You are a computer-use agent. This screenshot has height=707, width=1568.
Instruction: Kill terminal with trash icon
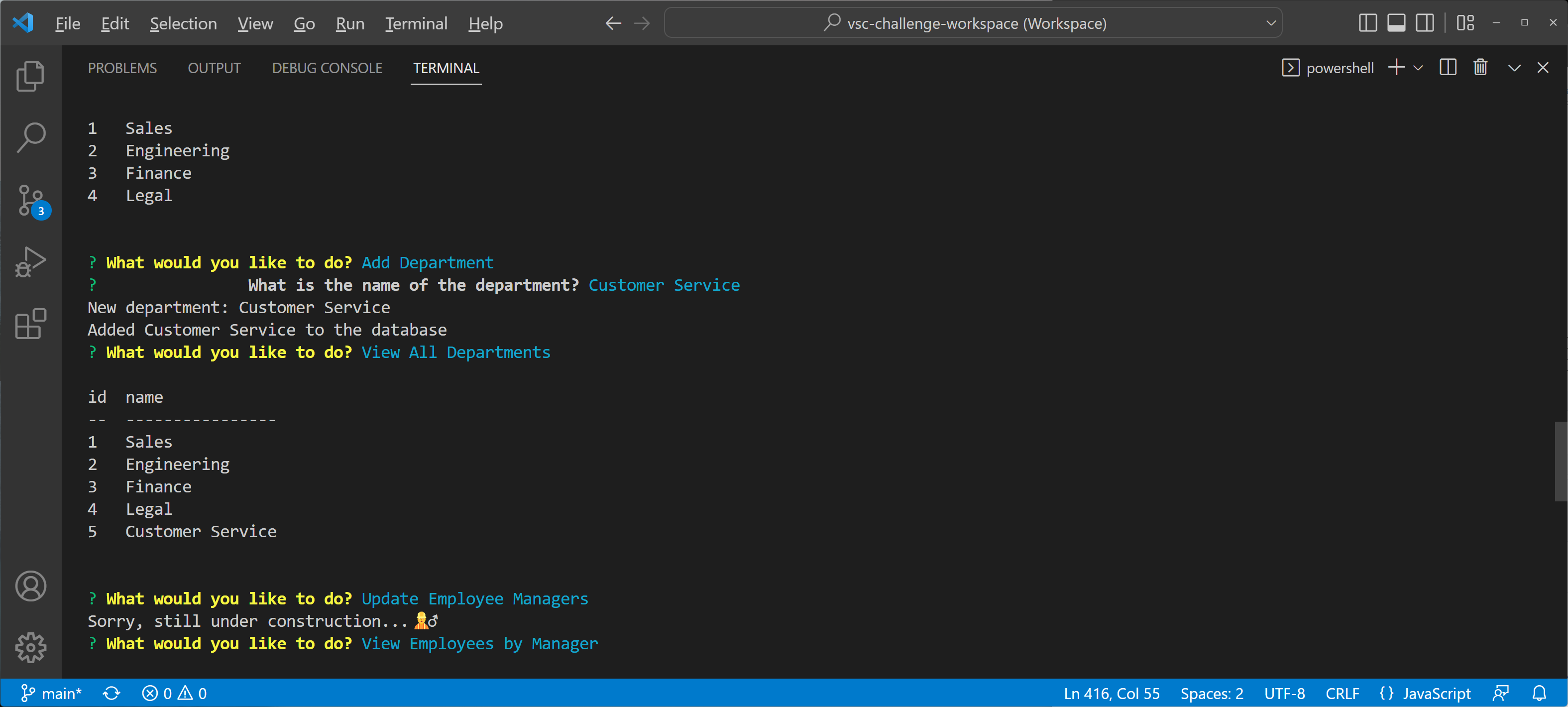click(x=1480, y=68)
